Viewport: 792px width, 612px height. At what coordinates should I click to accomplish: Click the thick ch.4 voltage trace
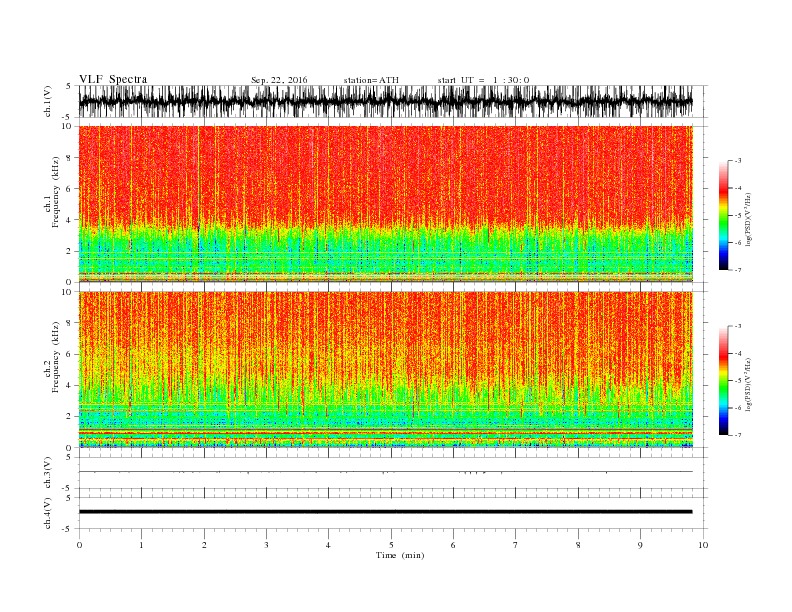click(x=386, y=512)
